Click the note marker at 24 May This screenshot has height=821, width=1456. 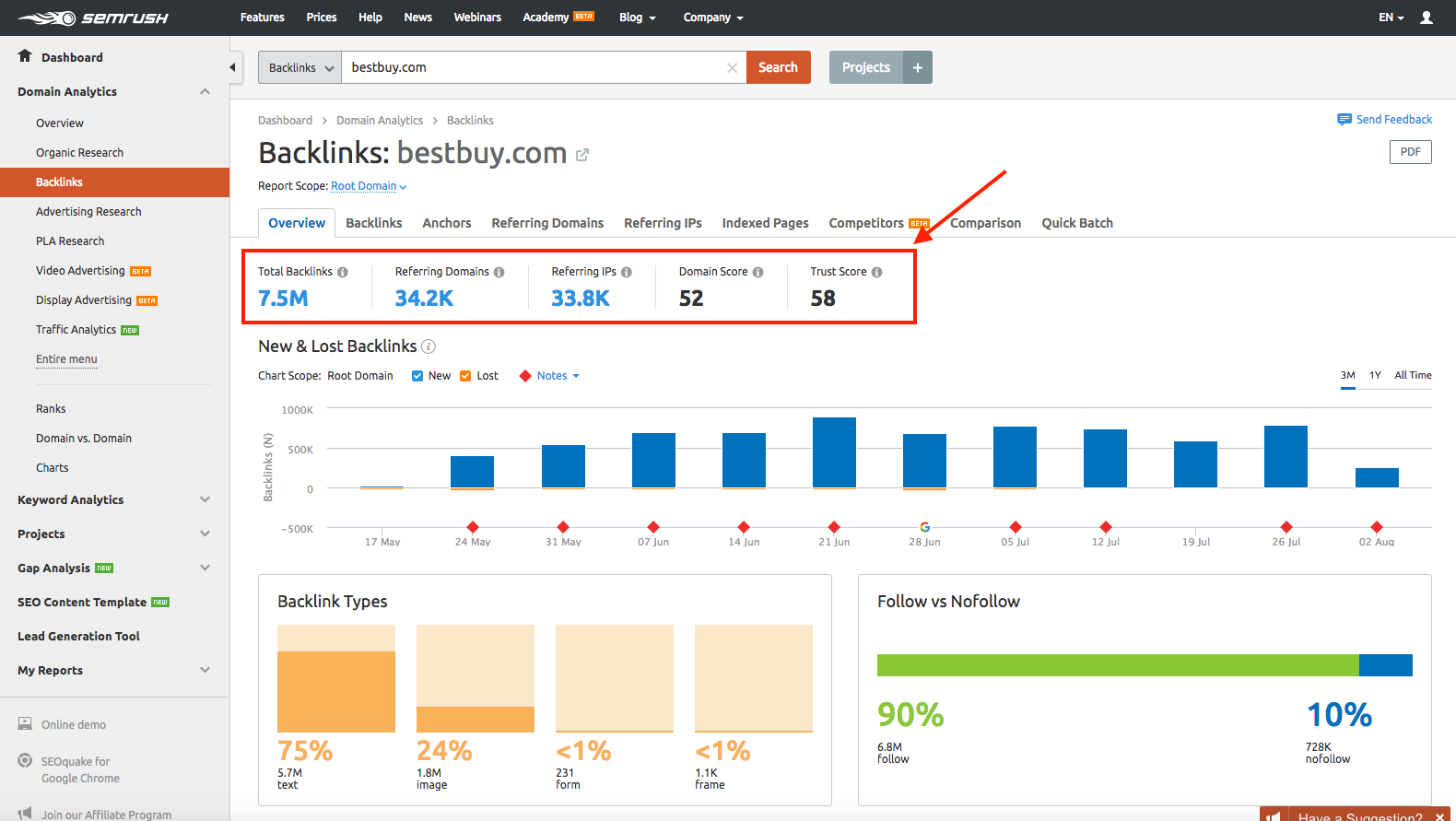click(x=473, y=527)
